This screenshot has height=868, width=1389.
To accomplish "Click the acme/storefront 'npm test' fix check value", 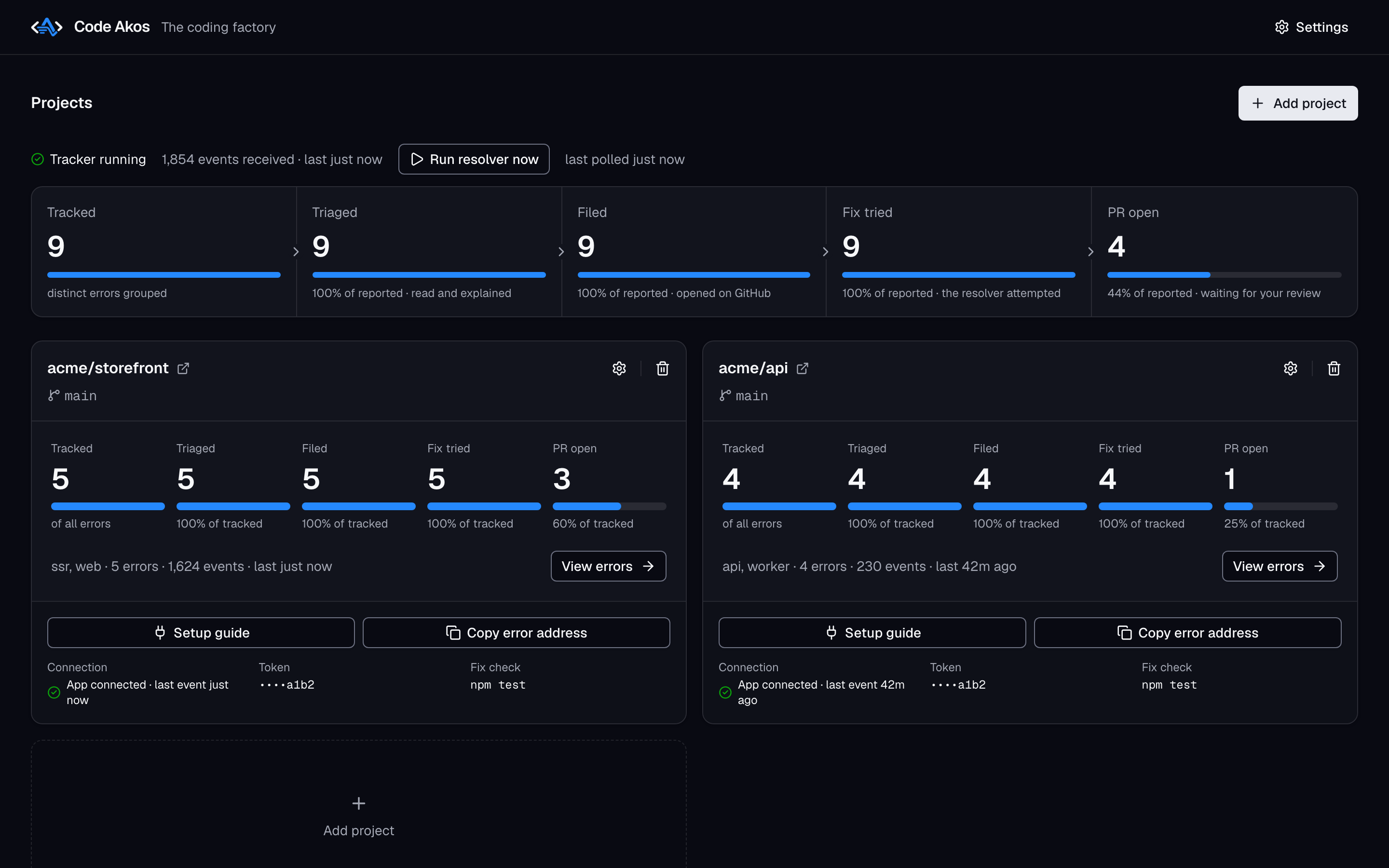I will pos(498,685).
